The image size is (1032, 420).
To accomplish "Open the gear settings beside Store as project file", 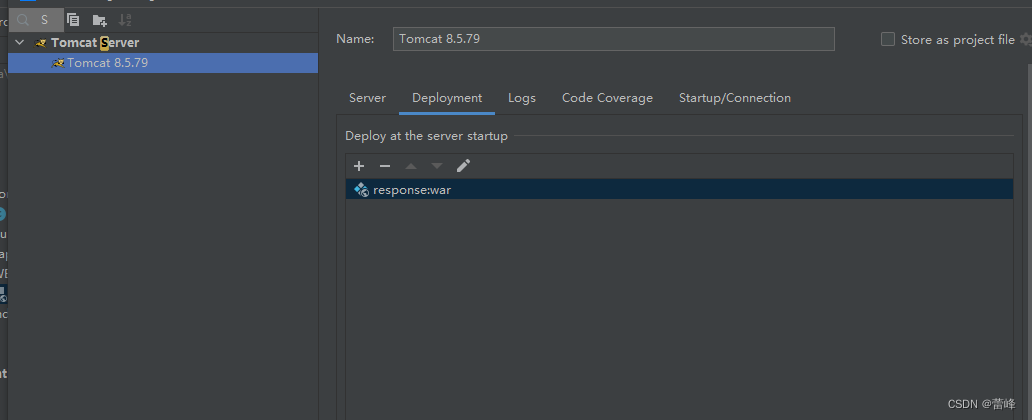I will [1025, 39].
